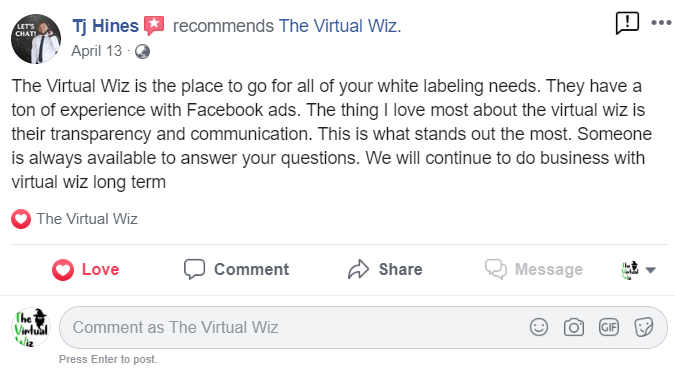Image resolution: width=675 pixels, height=377 pixels.
Task: Expand the post-as identity dropdown arrow
Action: pos(650,270)
